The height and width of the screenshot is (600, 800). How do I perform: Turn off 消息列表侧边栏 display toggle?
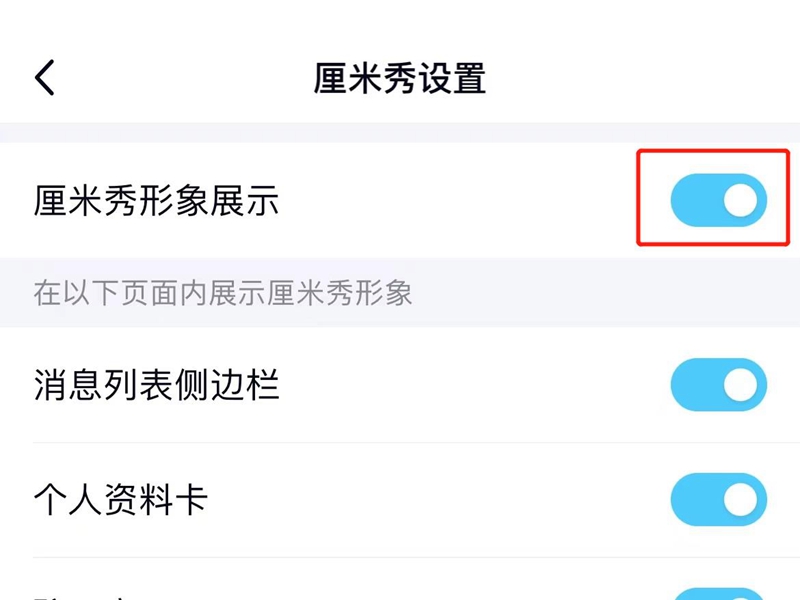(x=718, y=386)
